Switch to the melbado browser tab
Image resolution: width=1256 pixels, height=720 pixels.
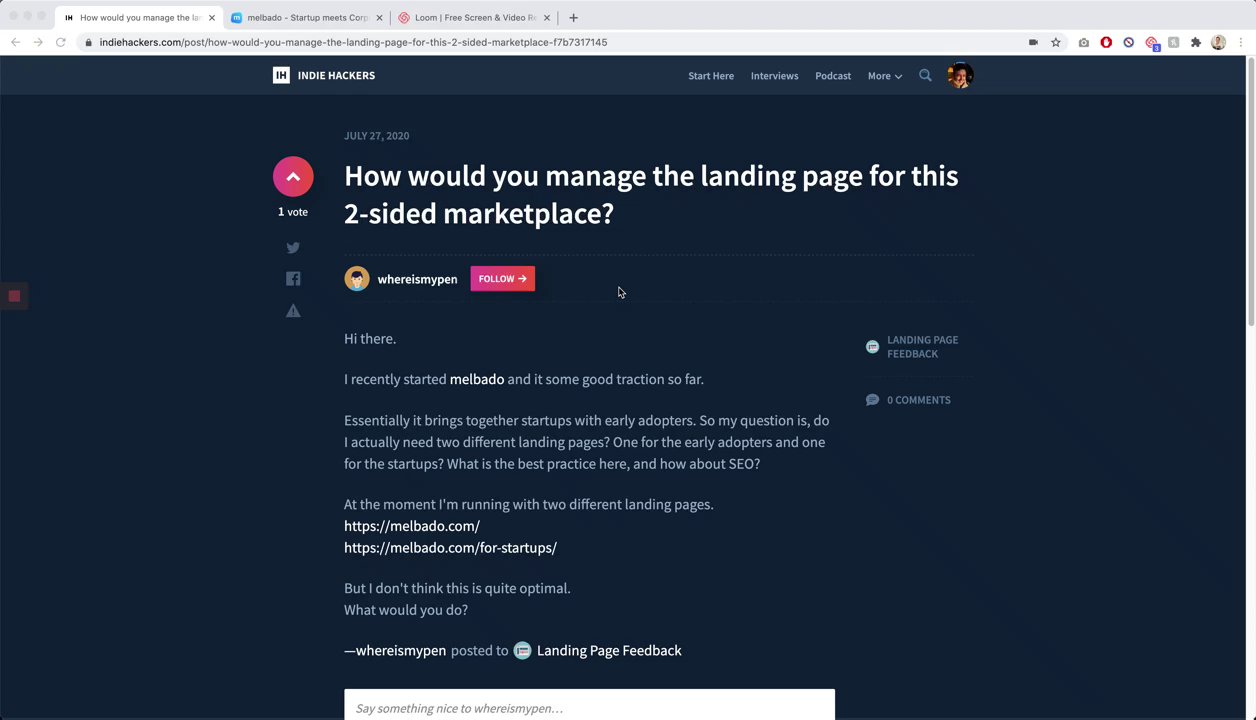[x=307, y=17]
